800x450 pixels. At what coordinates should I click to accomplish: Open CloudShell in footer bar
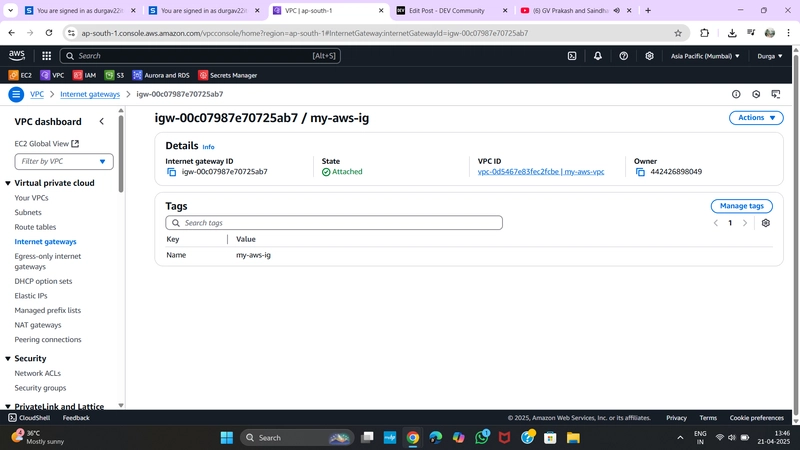click(x=29, y=418)
